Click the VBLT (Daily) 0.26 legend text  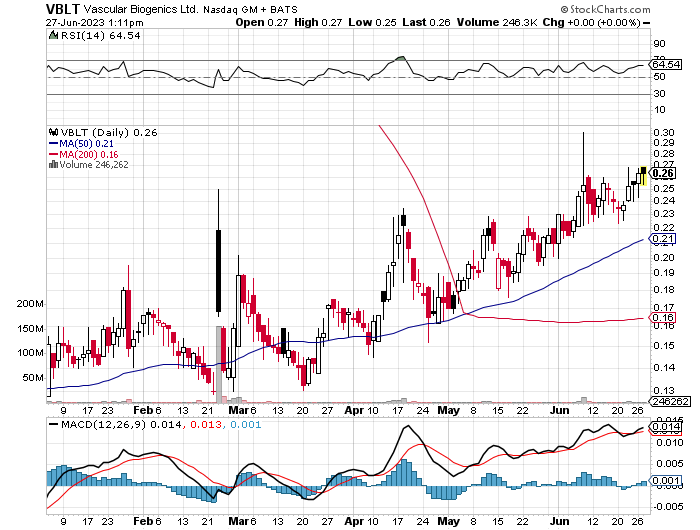click(x=109, y=133)
